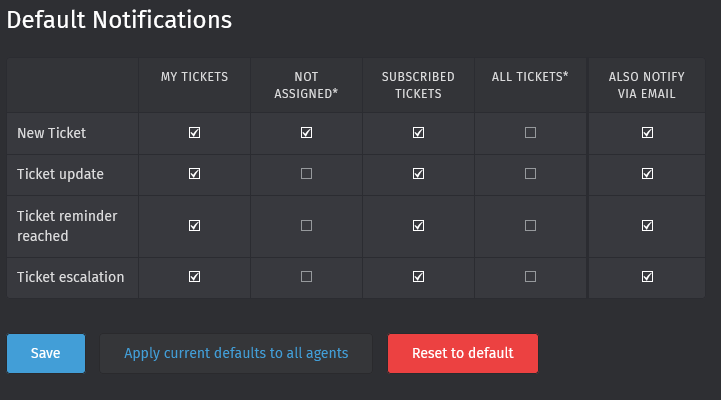Check Ticket update under All Tickets

530,173
